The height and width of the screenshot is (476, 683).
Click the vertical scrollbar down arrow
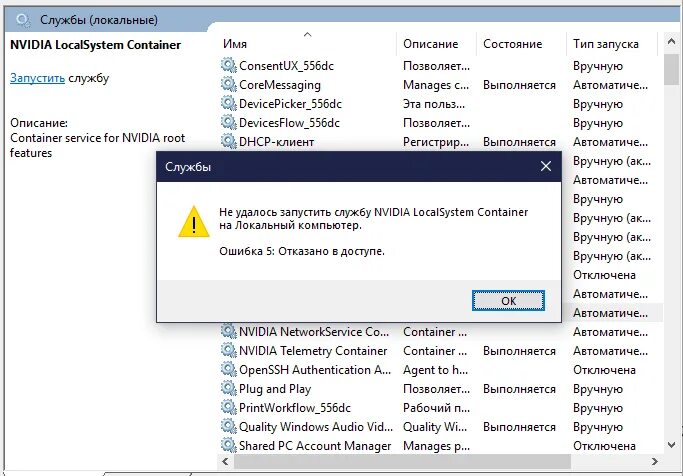pyautogui.click(x=671, y=445)
